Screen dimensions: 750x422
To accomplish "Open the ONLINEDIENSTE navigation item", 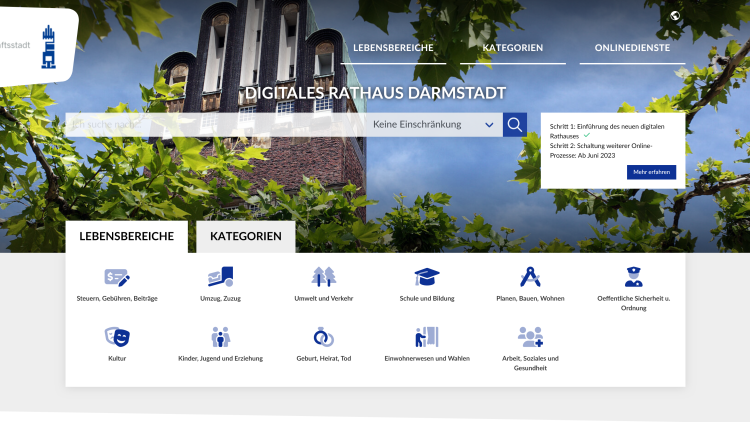I will pos(632,48).
